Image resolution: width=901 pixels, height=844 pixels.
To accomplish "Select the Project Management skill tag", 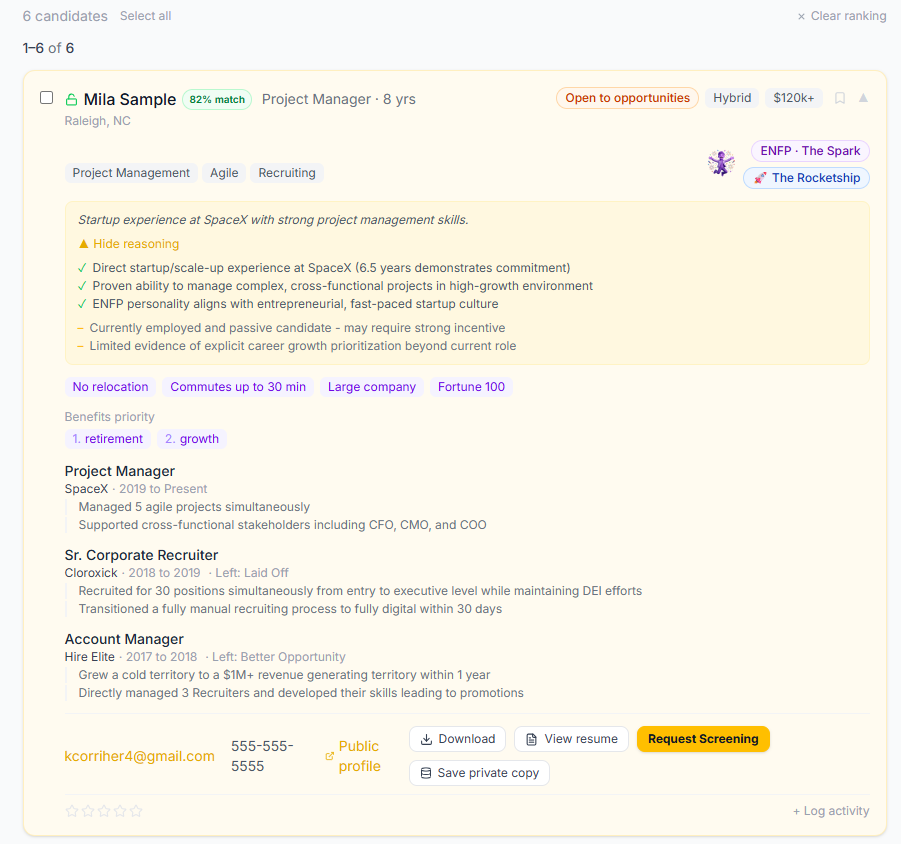I will tap(131, 173).
